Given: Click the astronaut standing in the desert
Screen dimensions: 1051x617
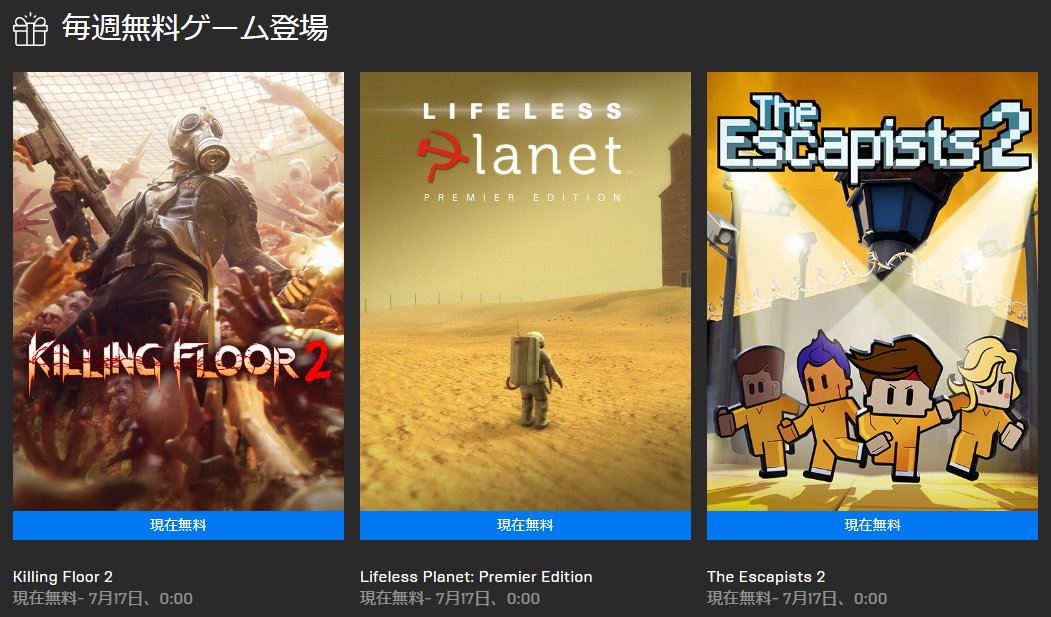Looking at the screenshot, I should pos(533,379).
